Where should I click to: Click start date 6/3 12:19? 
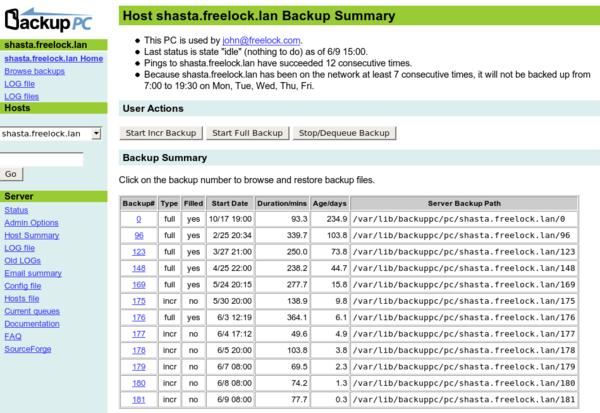[x=235, y=318]
